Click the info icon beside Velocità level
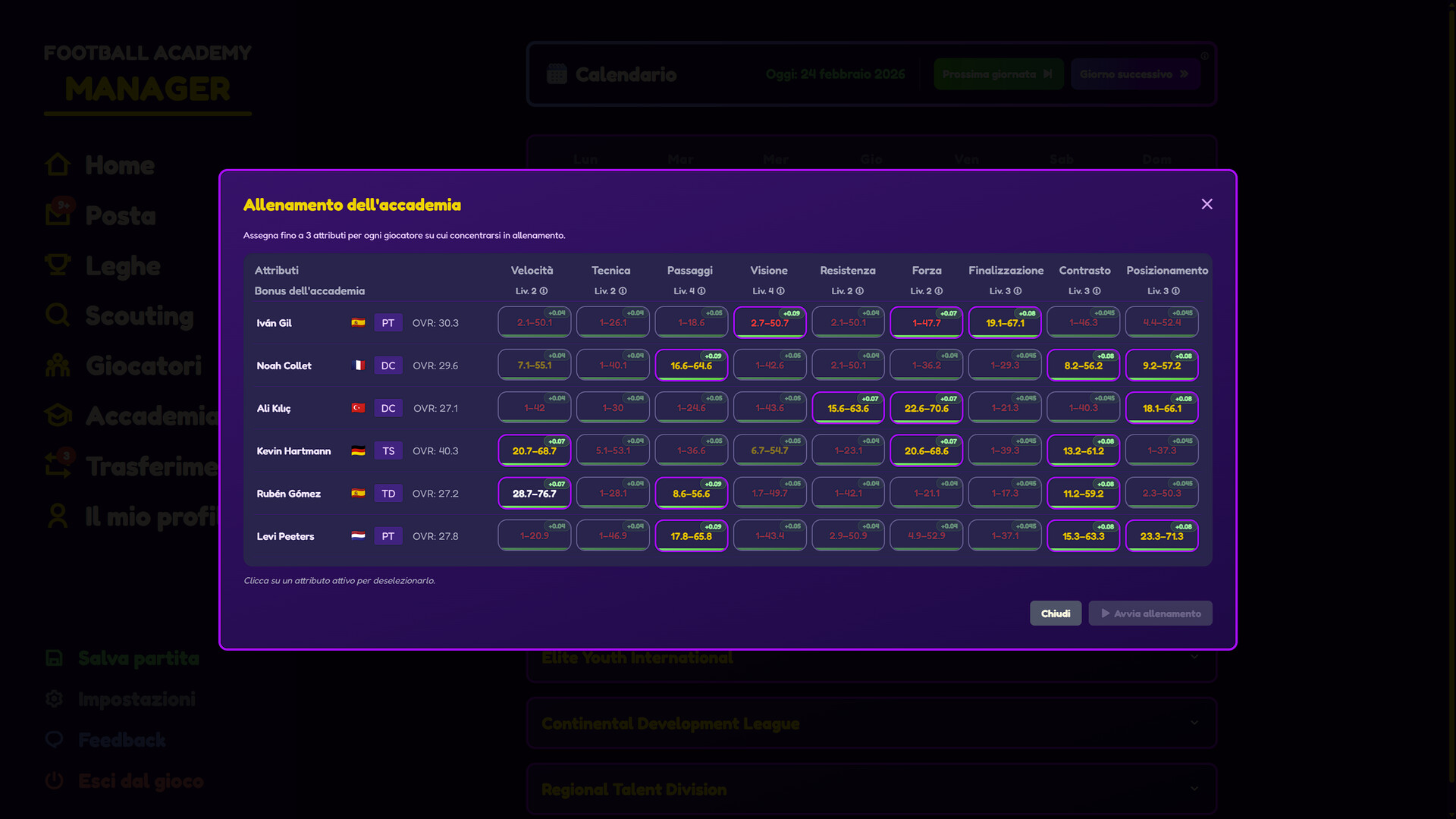Screen dimensions: 1456x819 (544, 291)
